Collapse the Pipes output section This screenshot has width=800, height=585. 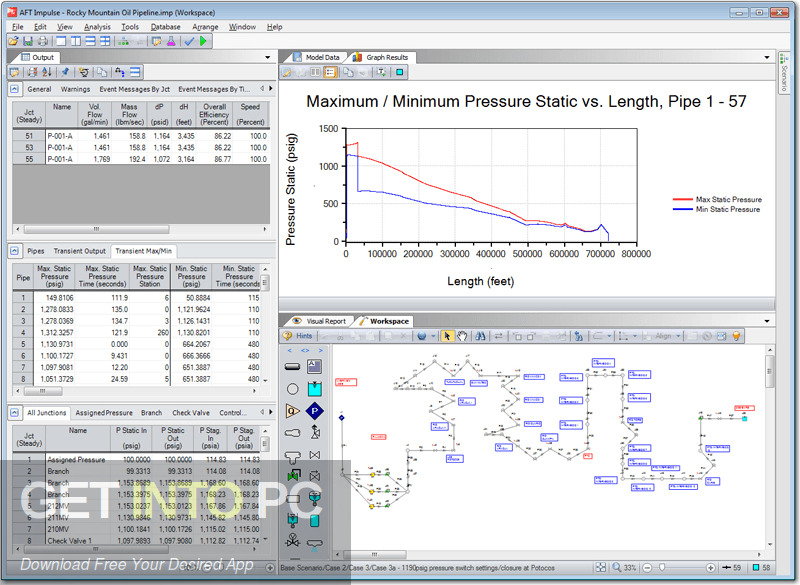coord(14,250)
